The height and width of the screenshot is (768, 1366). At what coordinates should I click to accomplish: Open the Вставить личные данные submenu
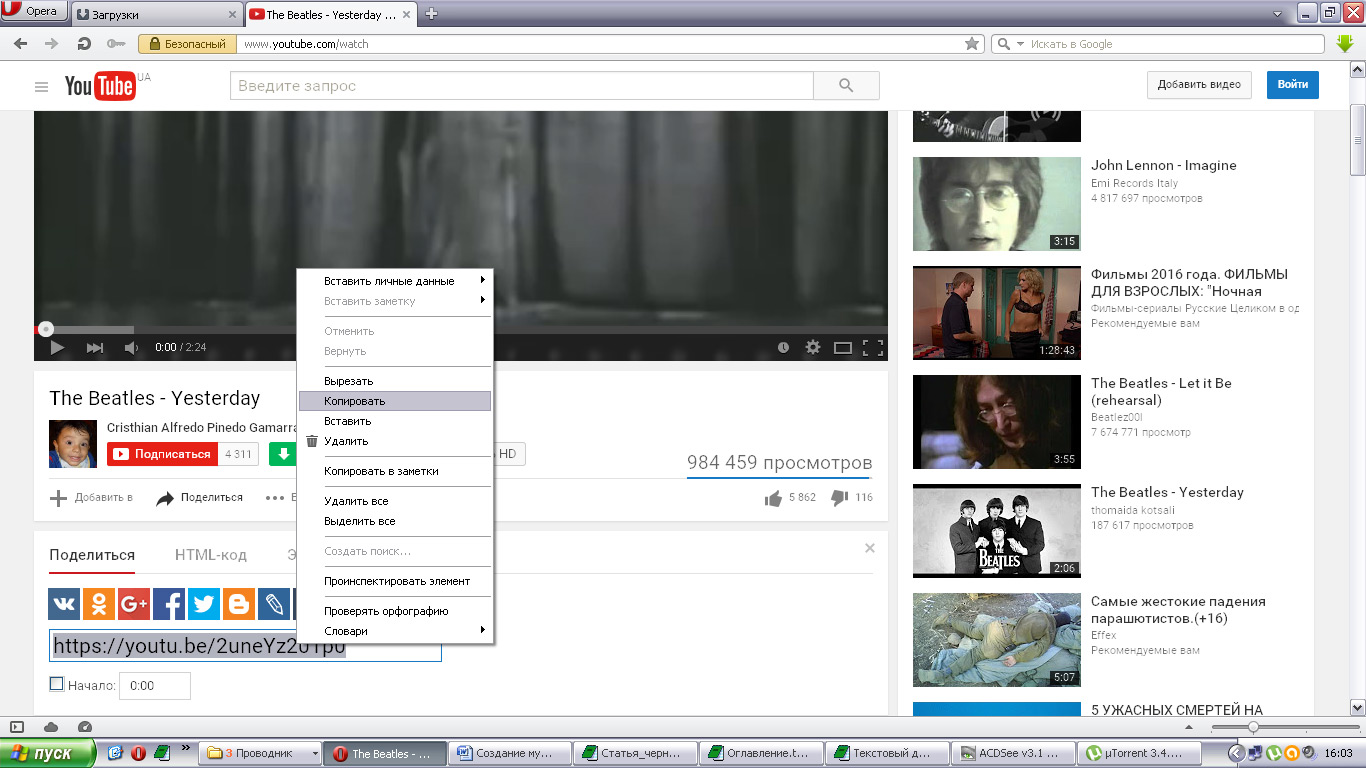coord(395,281)
